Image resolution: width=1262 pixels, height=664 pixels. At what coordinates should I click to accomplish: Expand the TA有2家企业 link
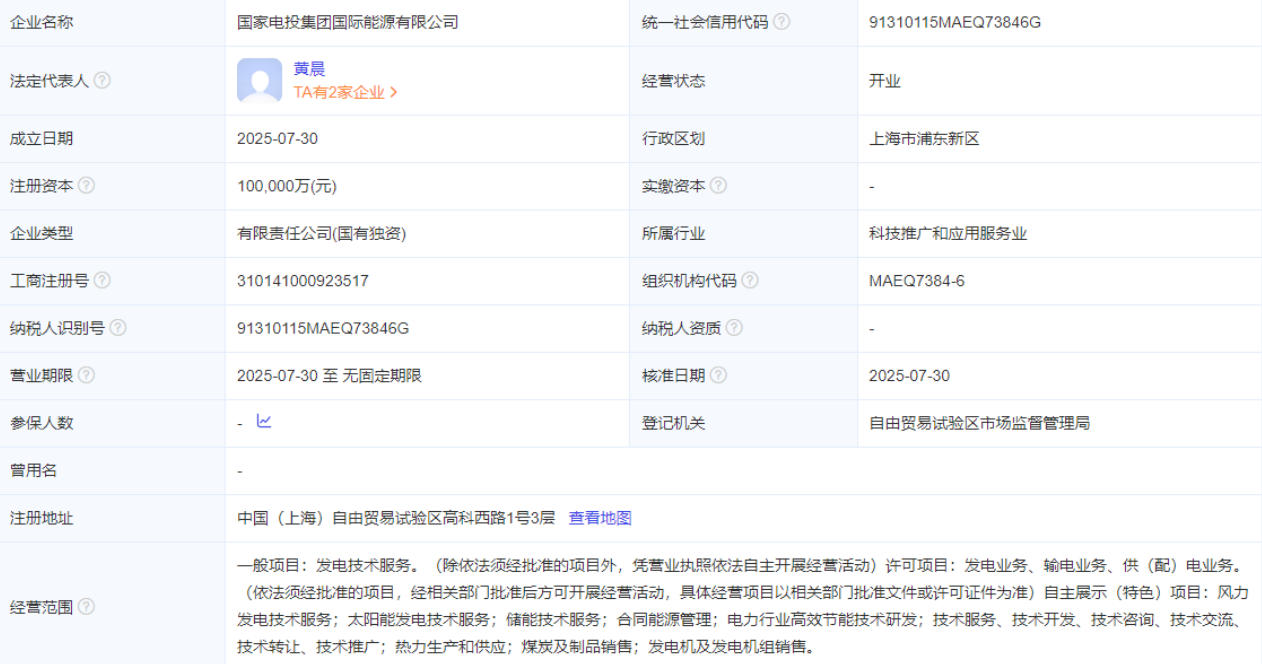point(345,92)
